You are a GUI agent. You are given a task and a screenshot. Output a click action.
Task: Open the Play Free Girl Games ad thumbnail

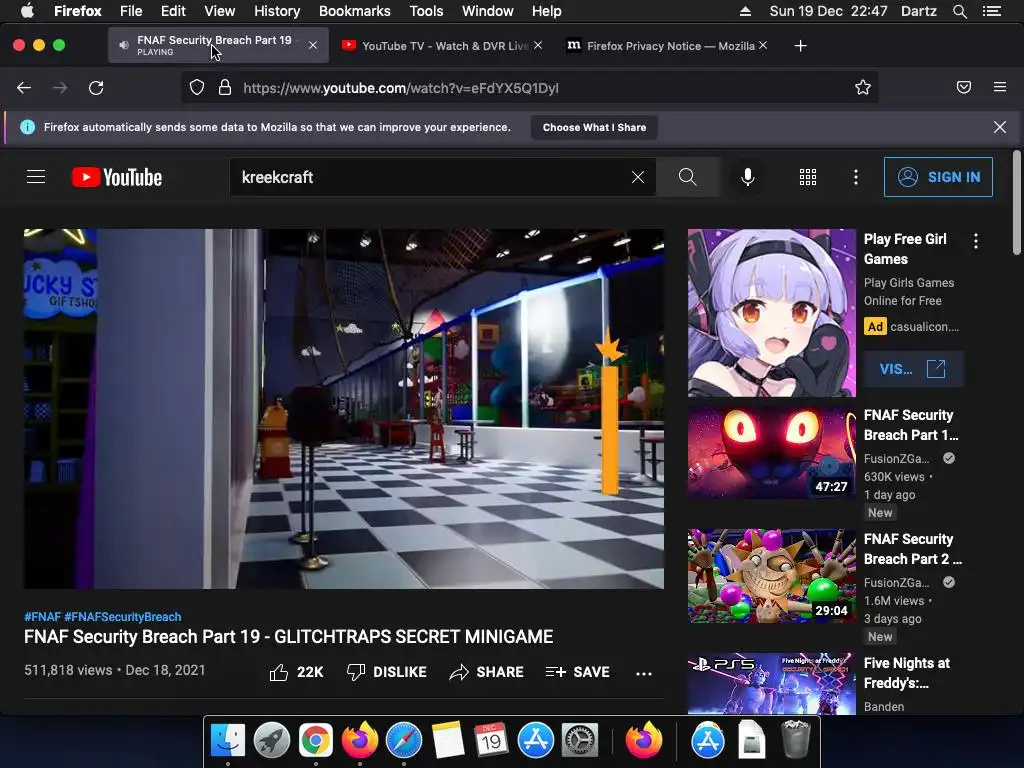tap(771, 313)
